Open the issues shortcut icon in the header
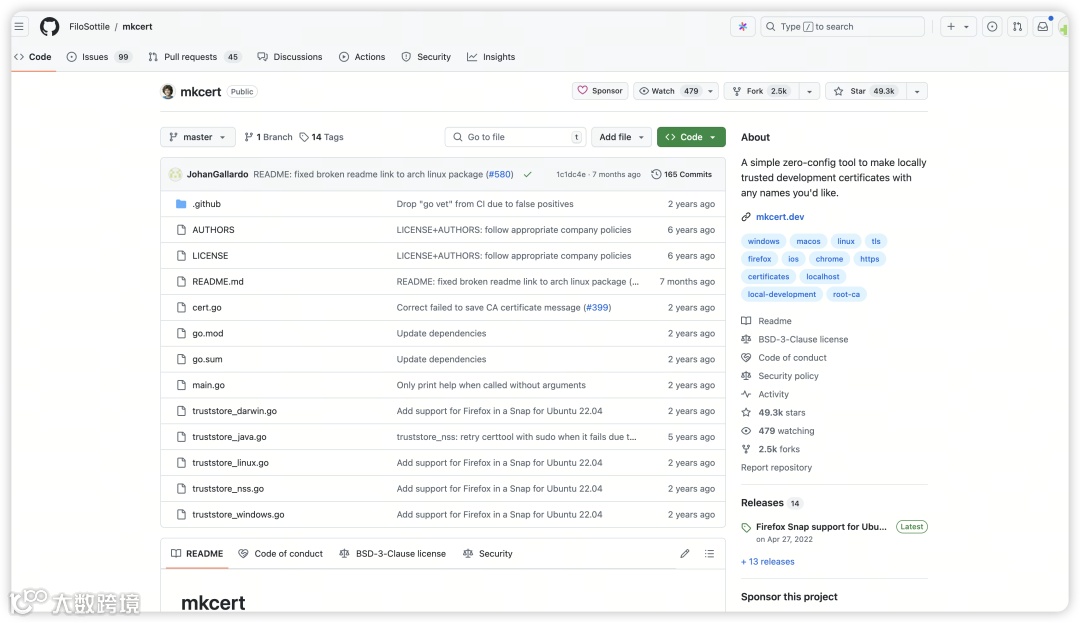The width and height of the screenshot is (1080, 623). 992,27
